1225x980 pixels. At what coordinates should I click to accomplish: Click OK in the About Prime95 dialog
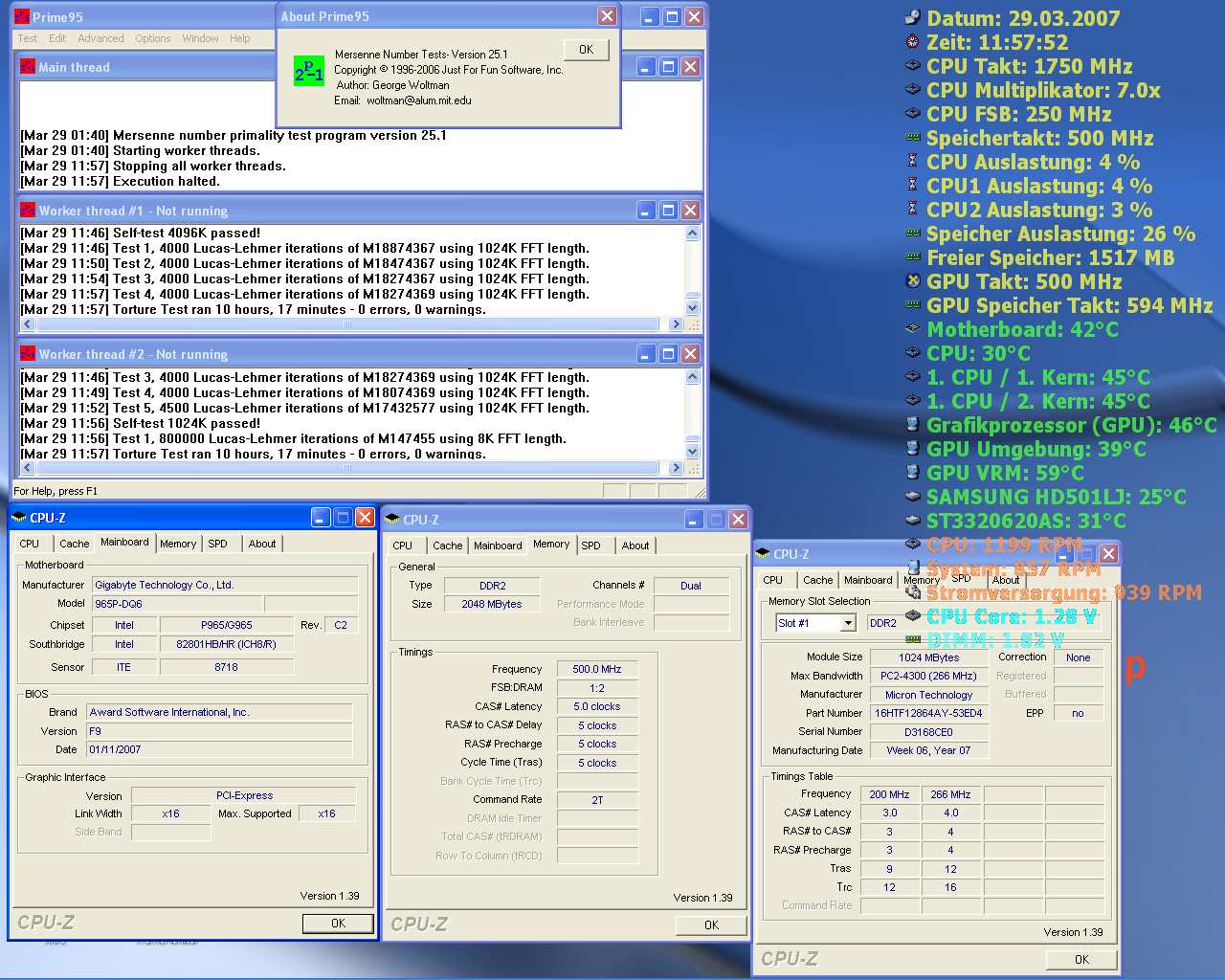[586, 50]
